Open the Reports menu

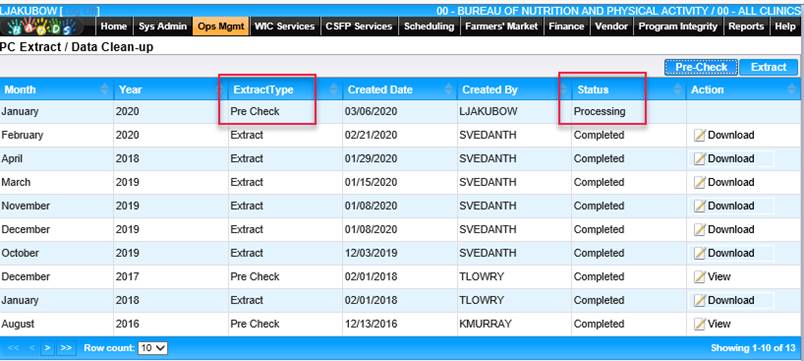click(746, 27)
